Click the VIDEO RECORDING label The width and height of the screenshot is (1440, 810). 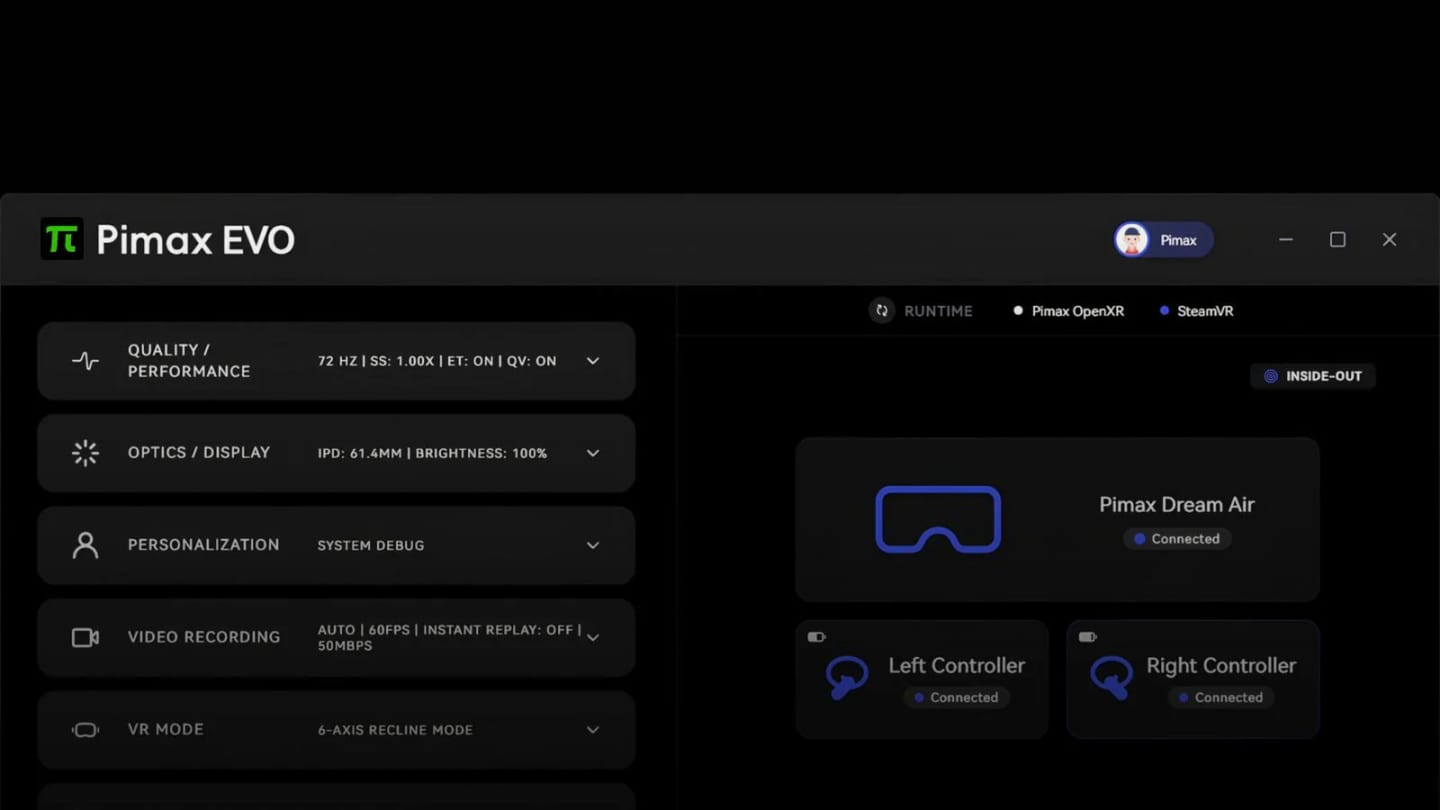pyautogui.click(x=204, y=637)
